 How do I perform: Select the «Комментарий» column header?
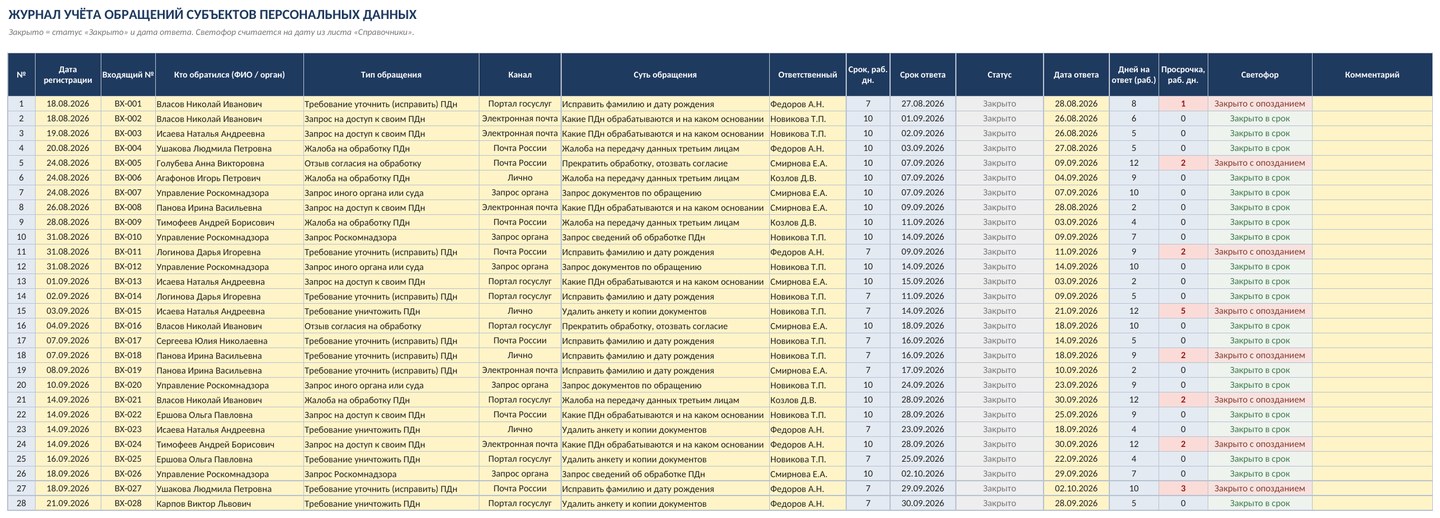tap(1372, 75)
